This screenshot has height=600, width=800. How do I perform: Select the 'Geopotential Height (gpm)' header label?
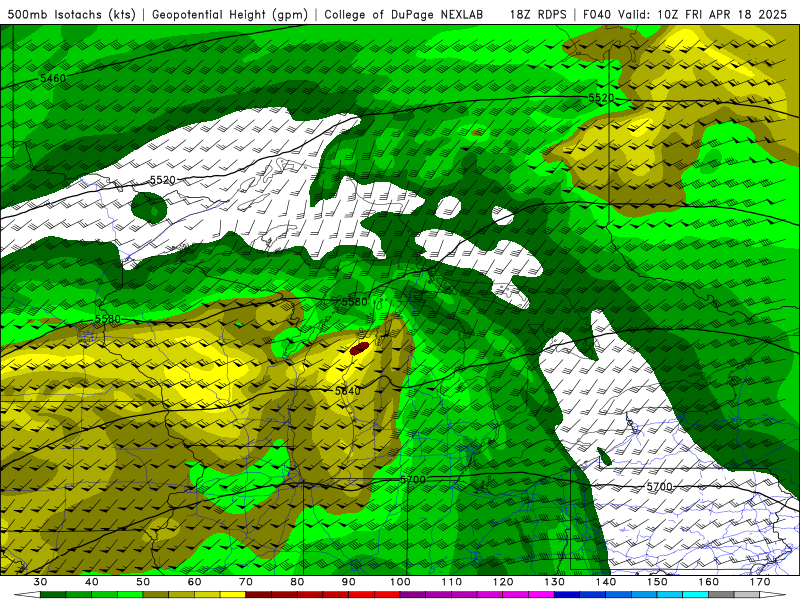tap(230, 14)
